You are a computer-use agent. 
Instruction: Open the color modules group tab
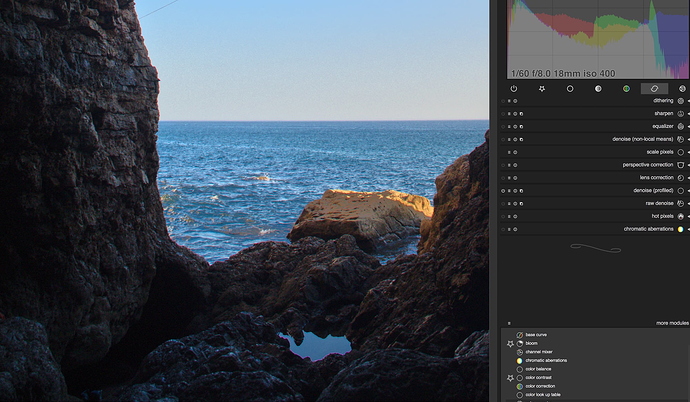pyautogui.click(x=626, y=88)
